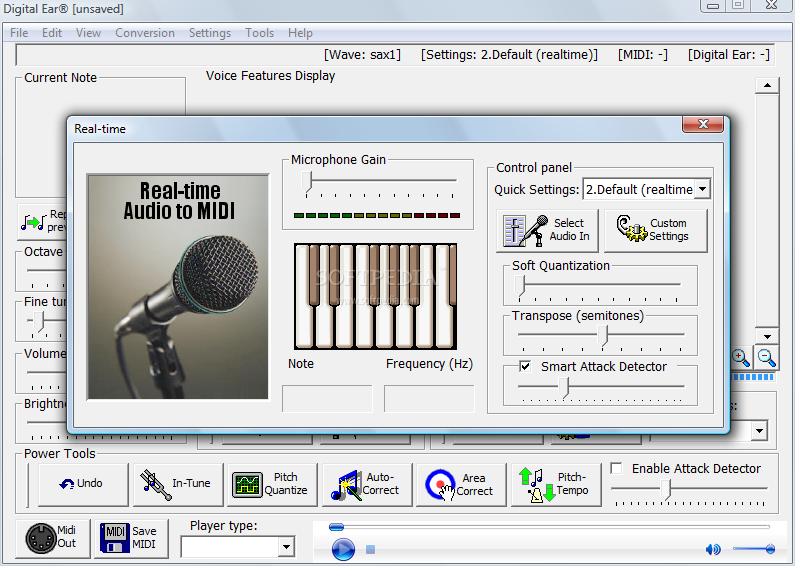This screenshot has height=566, width=795.
Task: Click the microphone level meter
Action: 377,216
